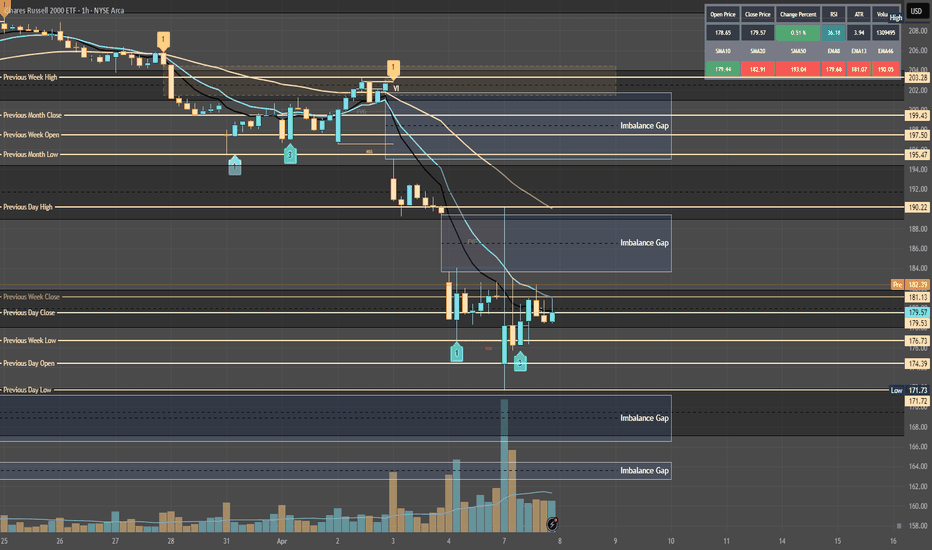This screenshot has height=550, width=932.
Task: Click the 14 label on the date axis
Action: (x=782, y=541)
